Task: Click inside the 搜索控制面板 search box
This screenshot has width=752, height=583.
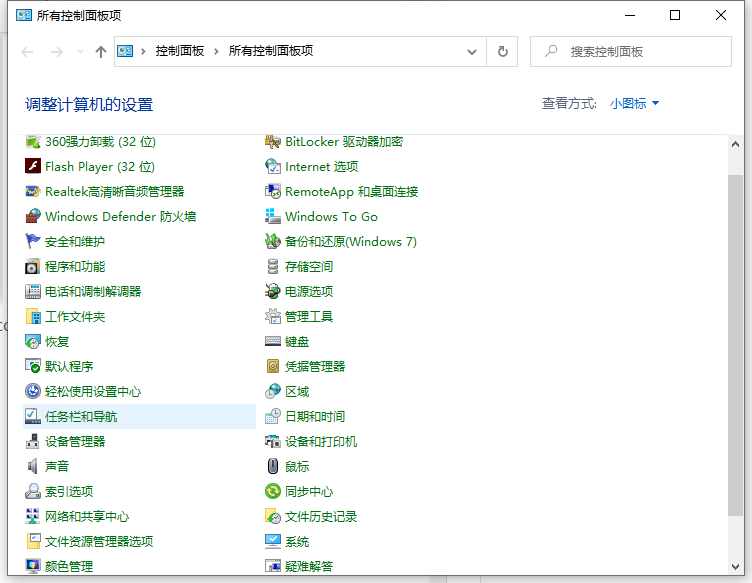Action: (x=640, y=51)
